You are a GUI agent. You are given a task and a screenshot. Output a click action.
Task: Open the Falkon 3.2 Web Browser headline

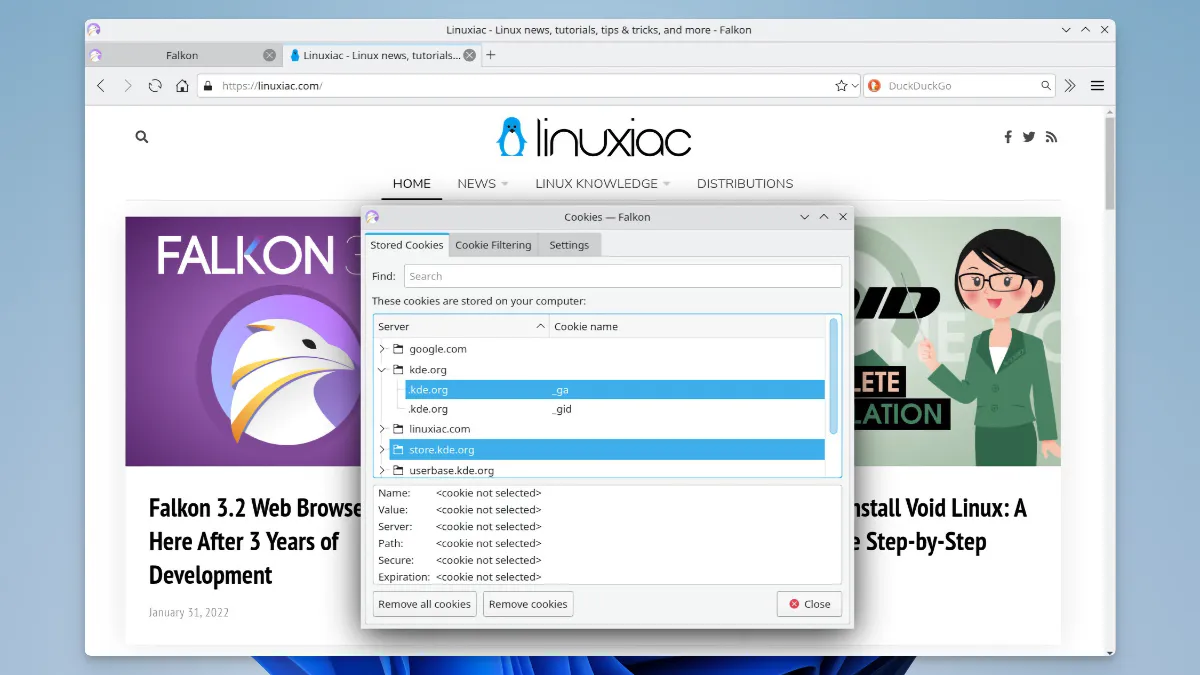click(256, 541)
